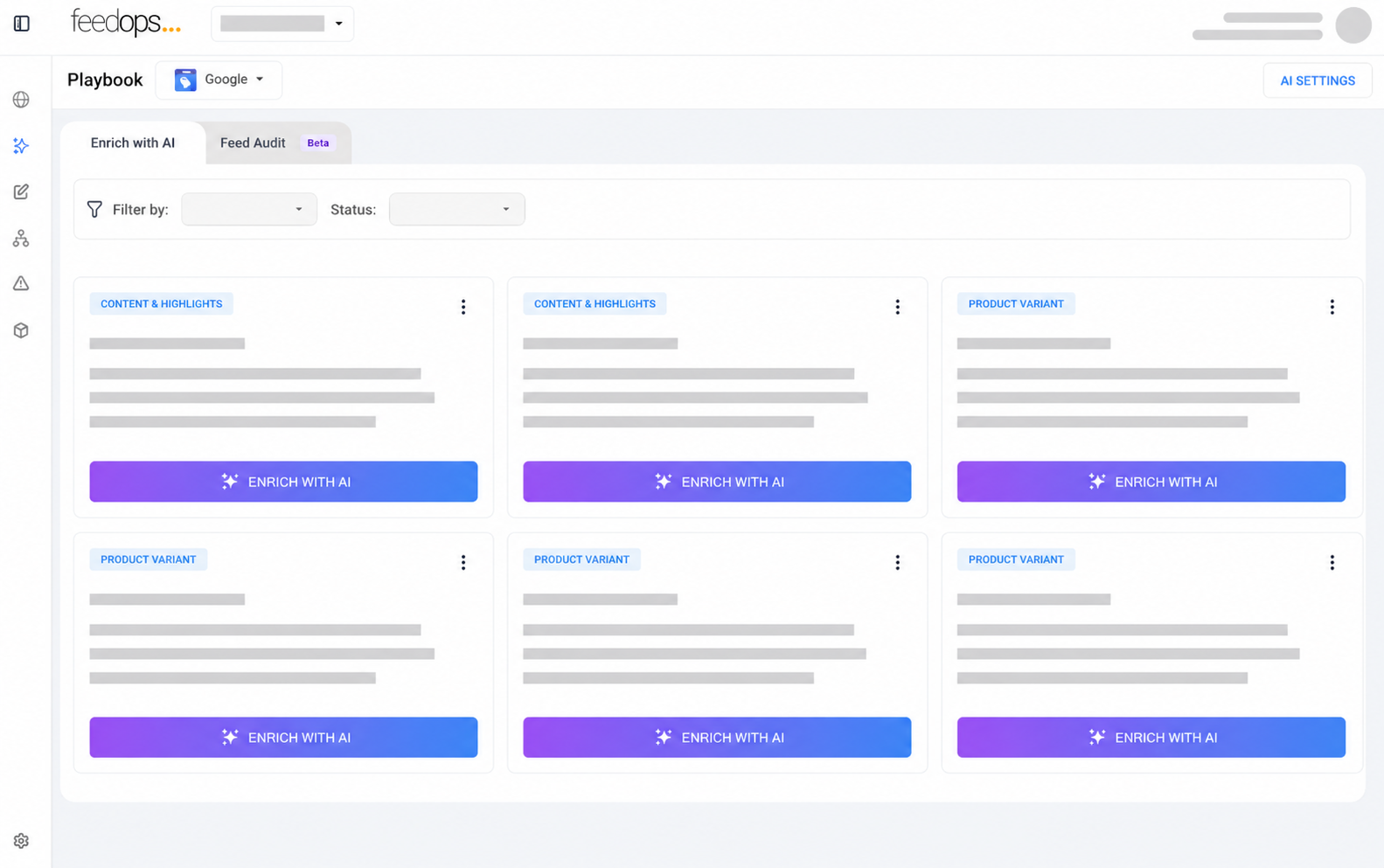Open menu on top-row Product Variant card
Image resolution: width=1384 pixels, height=868 pixels.
point(1332,307)
